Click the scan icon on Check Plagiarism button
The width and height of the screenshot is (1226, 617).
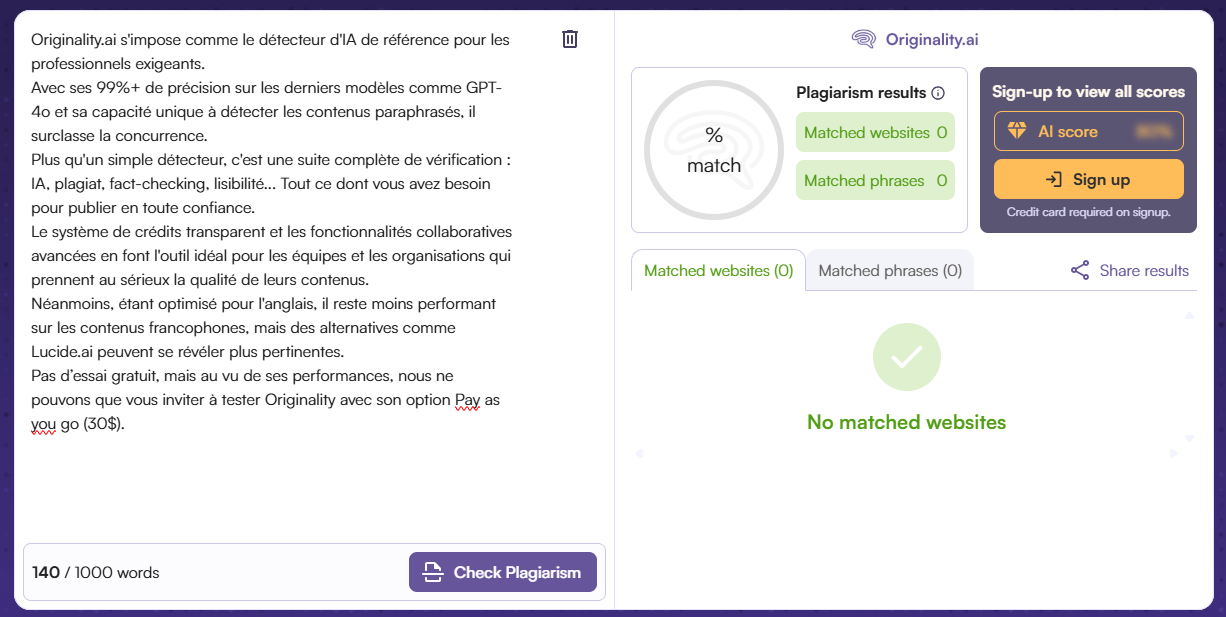431,572
